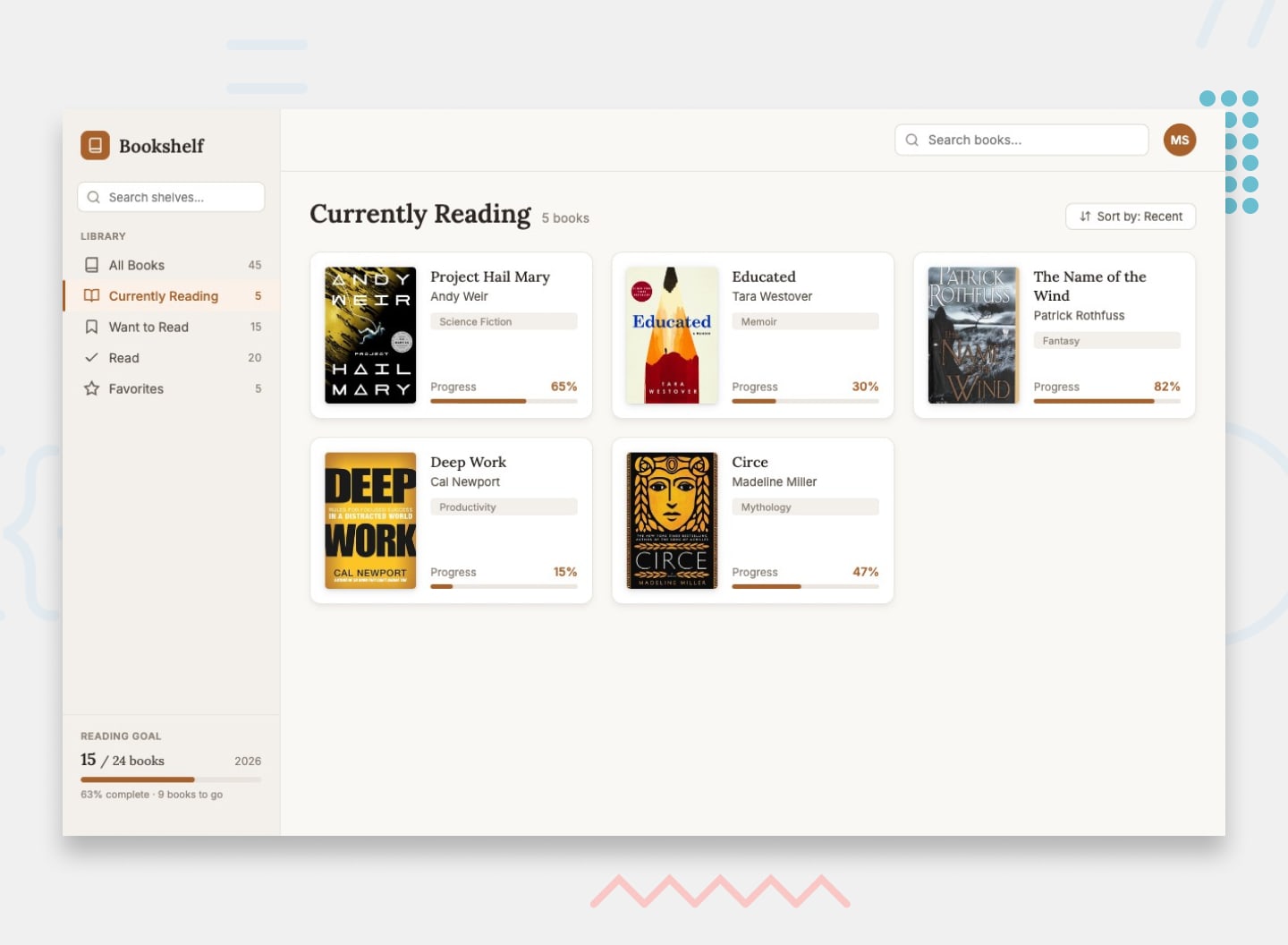
Task: Open the MS user avatar
Action: 1180,140
